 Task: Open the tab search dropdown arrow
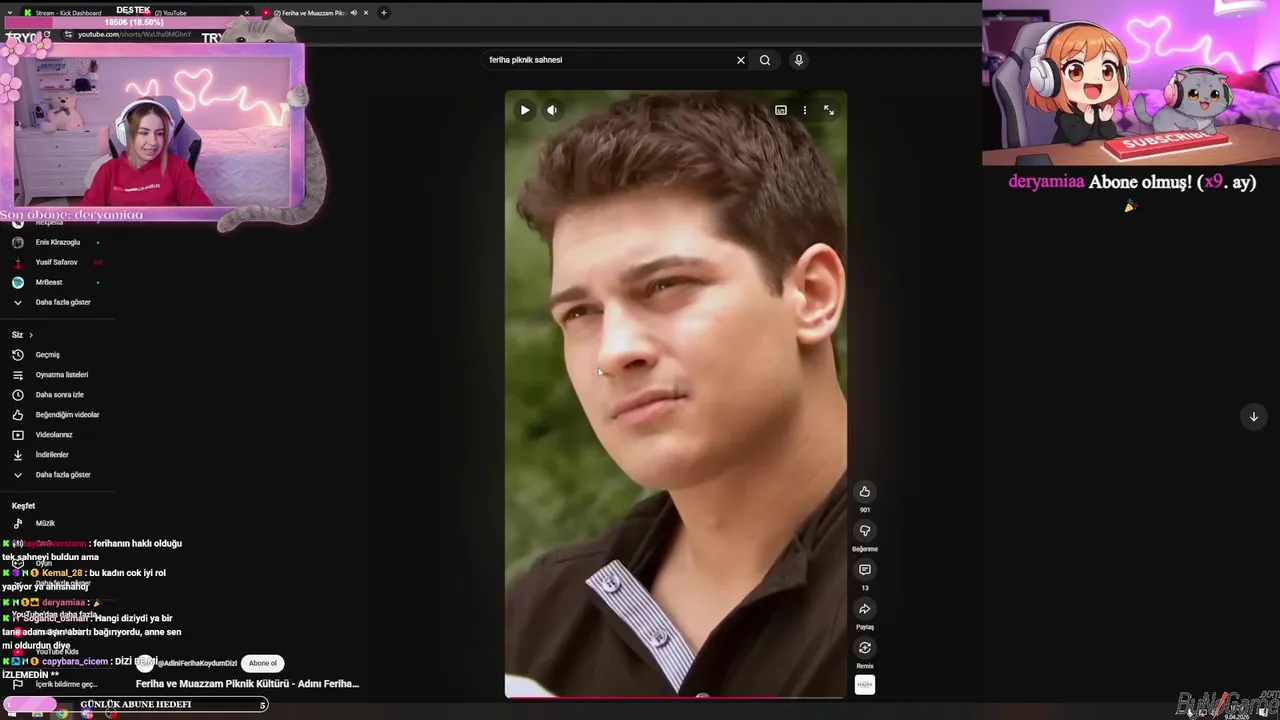pos(10,13)
